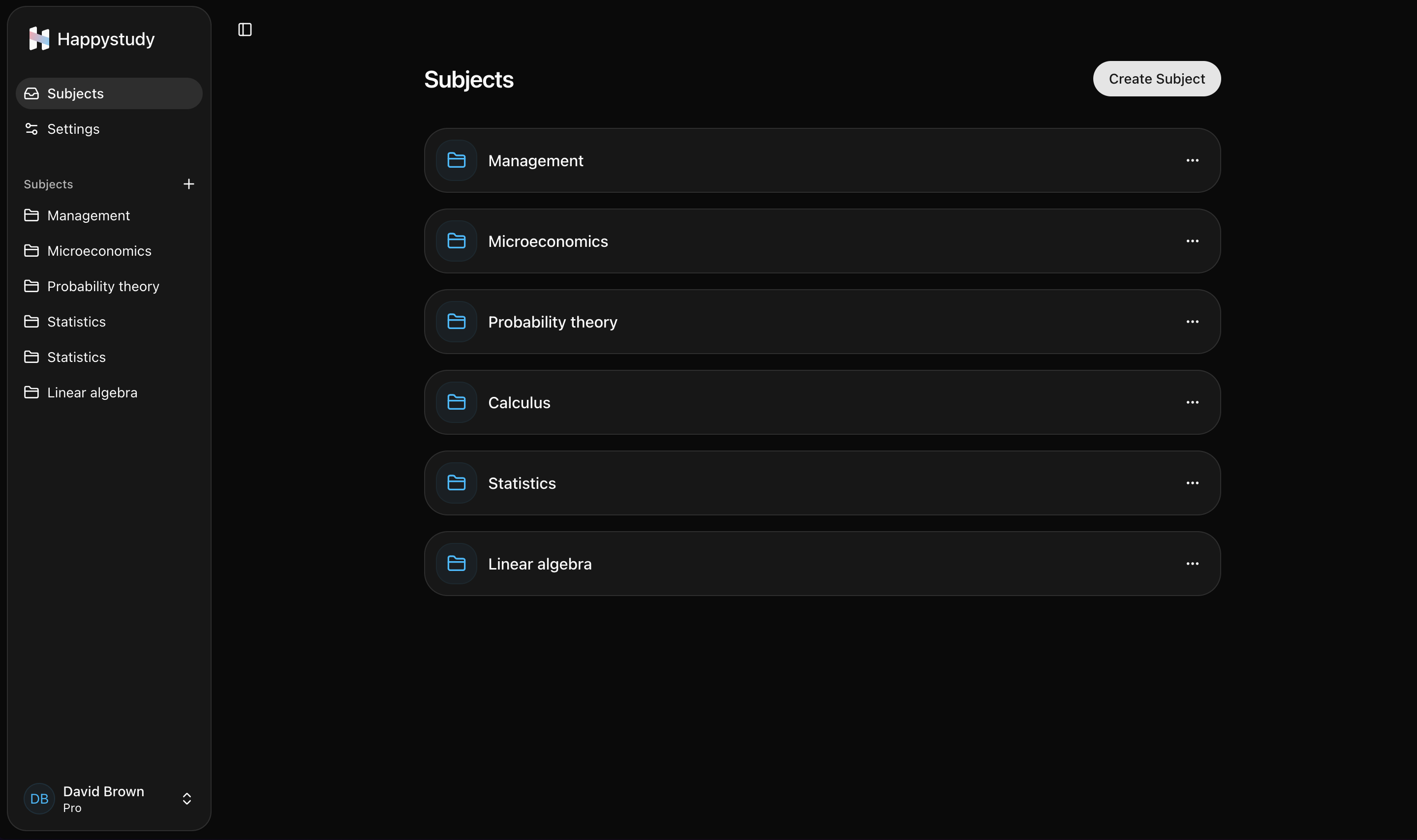Click the Probability theory folder icon on its card
Screen dimensions: 1417x840
click(456, 322)
